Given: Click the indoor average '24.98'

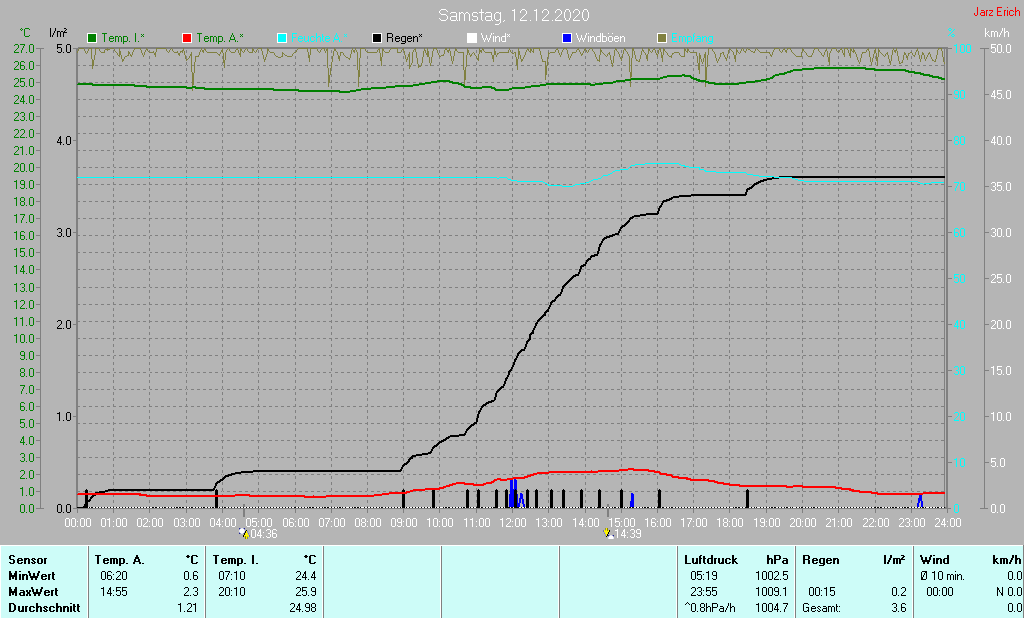Looking at the screenshot, I should 303,608.
